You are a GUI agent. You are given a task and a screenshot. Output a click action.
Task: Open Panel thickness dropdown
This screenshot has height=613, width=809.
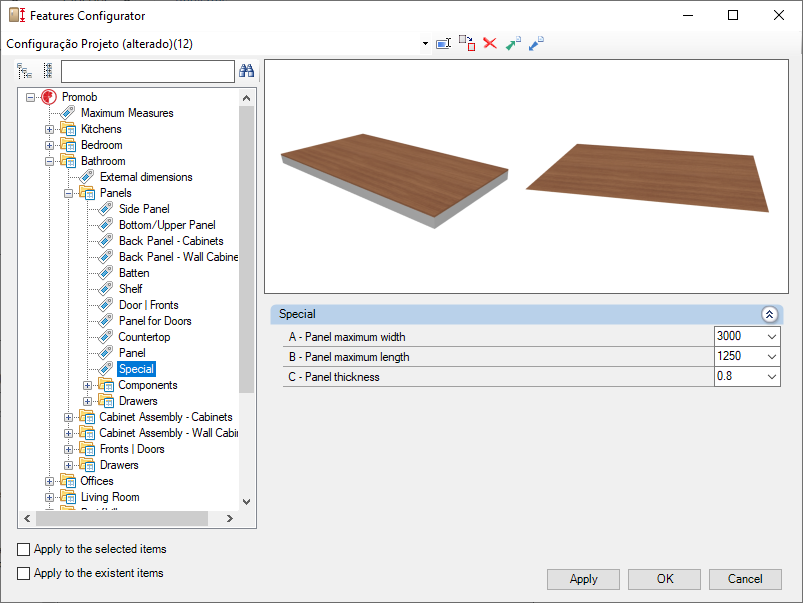point(771,377)
